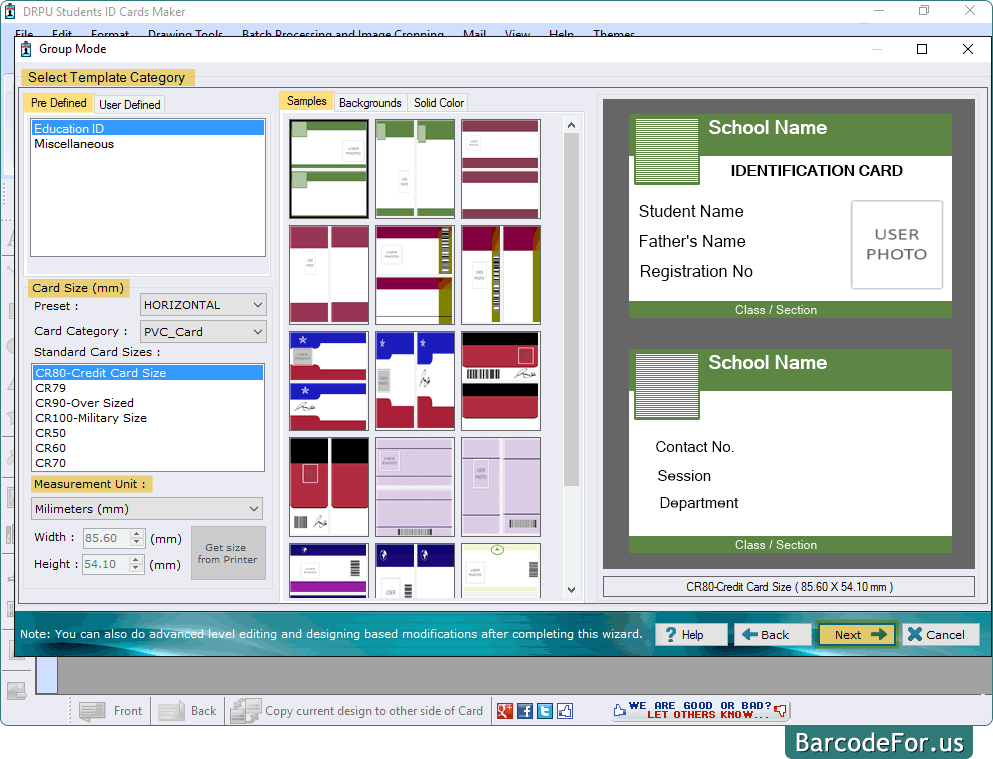This screenshot has width=993, height=759.
Task: Open the Card Category dropdown
Action: (203, 331)
